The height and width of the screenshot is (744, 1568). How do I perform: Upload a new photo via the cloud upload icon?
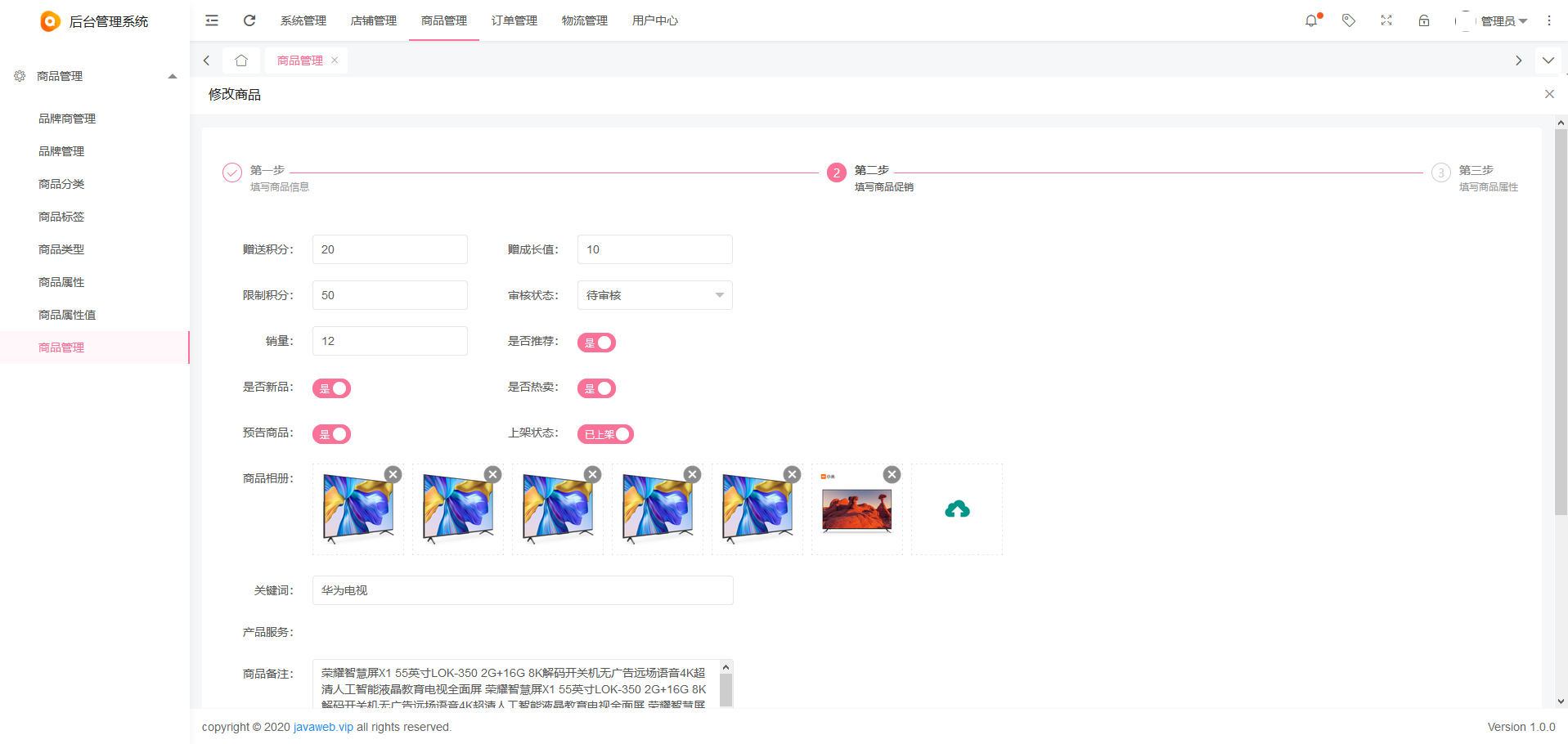(957, 509)
